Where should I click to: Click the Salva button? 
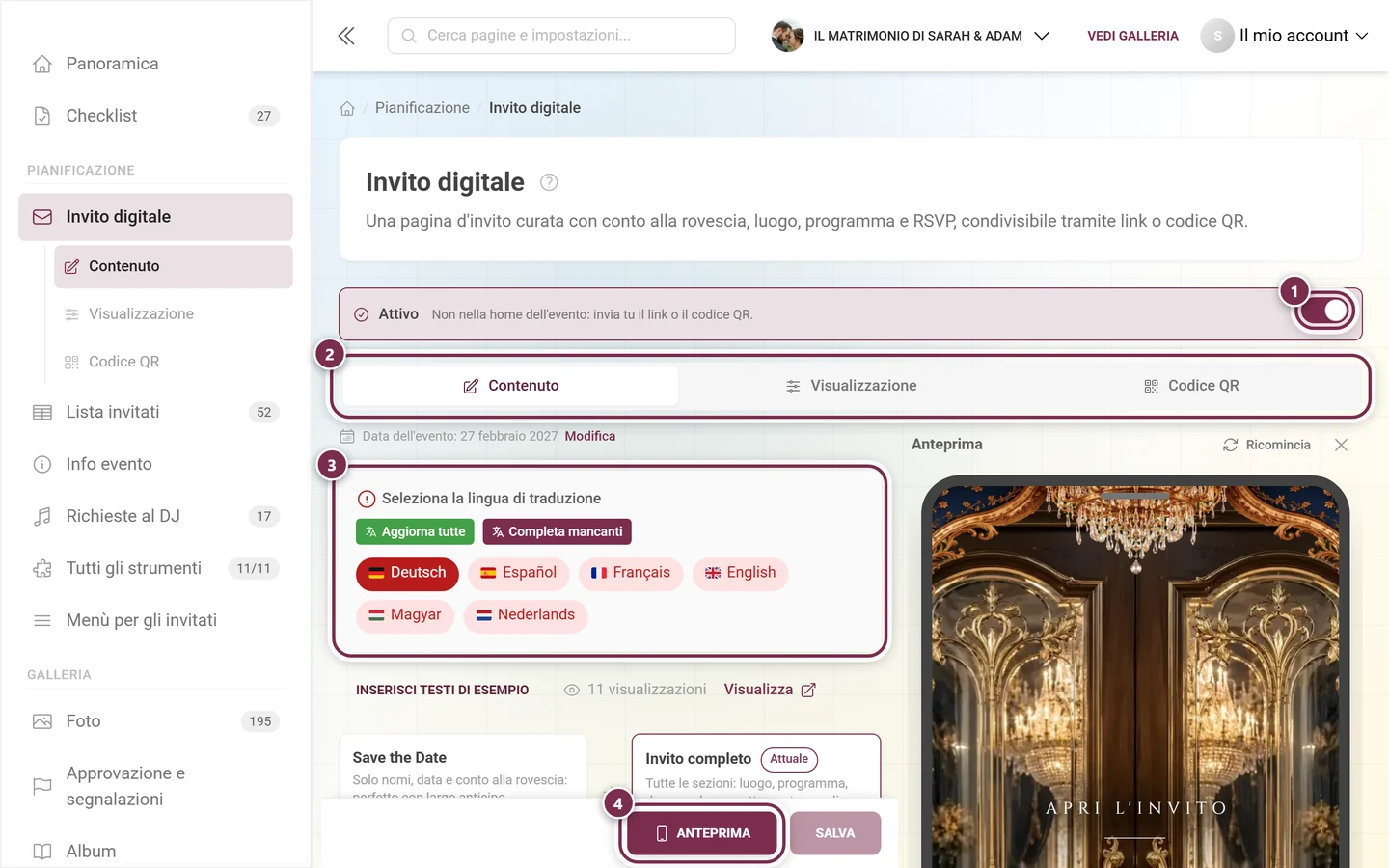click(835, 833)
